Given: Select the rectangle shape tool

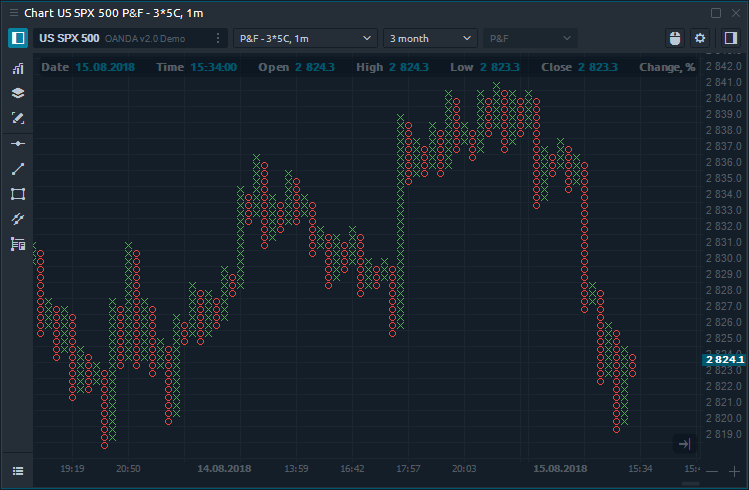Looking at the screenshot, I should click(18, 194).
